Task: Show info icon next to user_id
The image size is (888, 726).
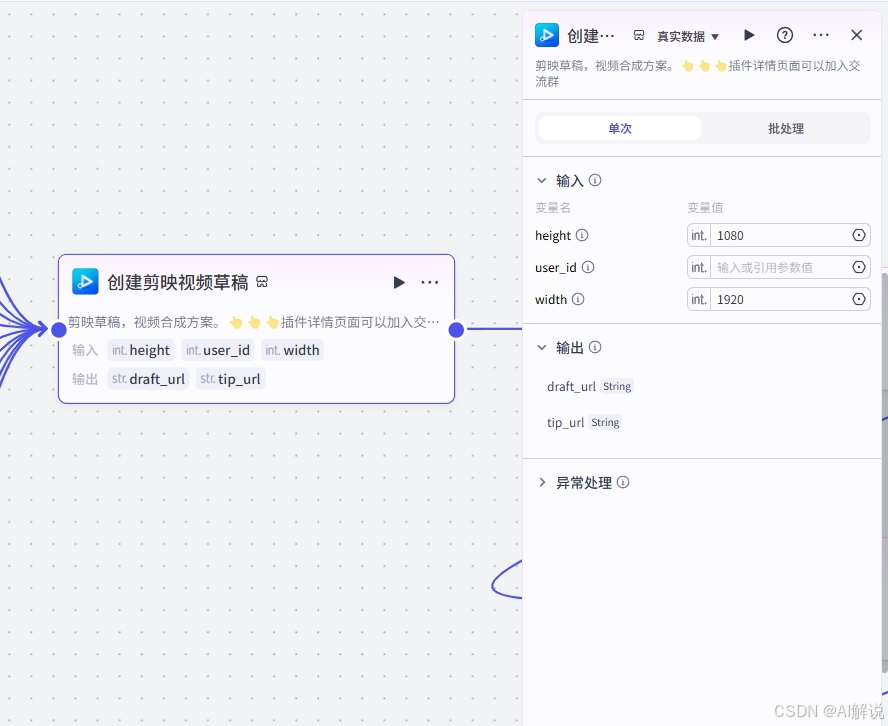Action: click(588, 267)
